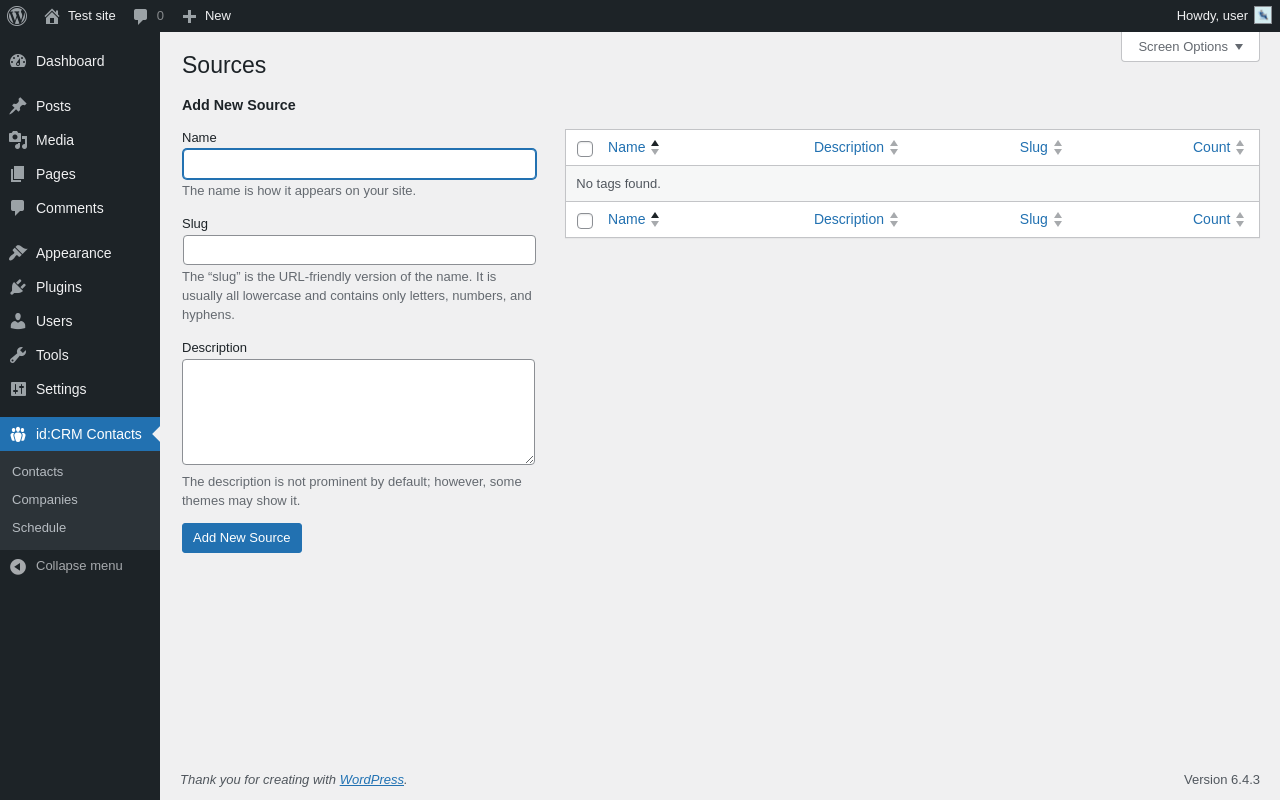This screenshot has width=1280, height=800.
Task: Sort the table by Name in header
Action: [627, 147]
